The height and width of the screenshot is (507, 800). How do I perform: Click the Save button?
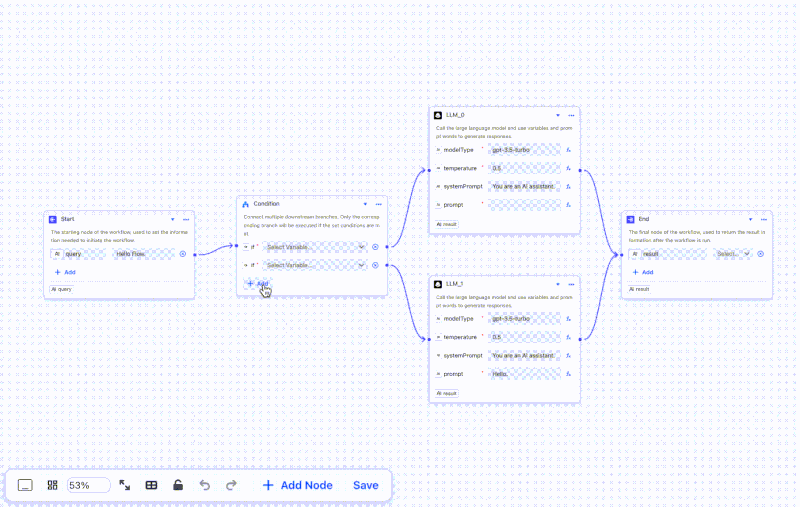[x=365, y=485]
